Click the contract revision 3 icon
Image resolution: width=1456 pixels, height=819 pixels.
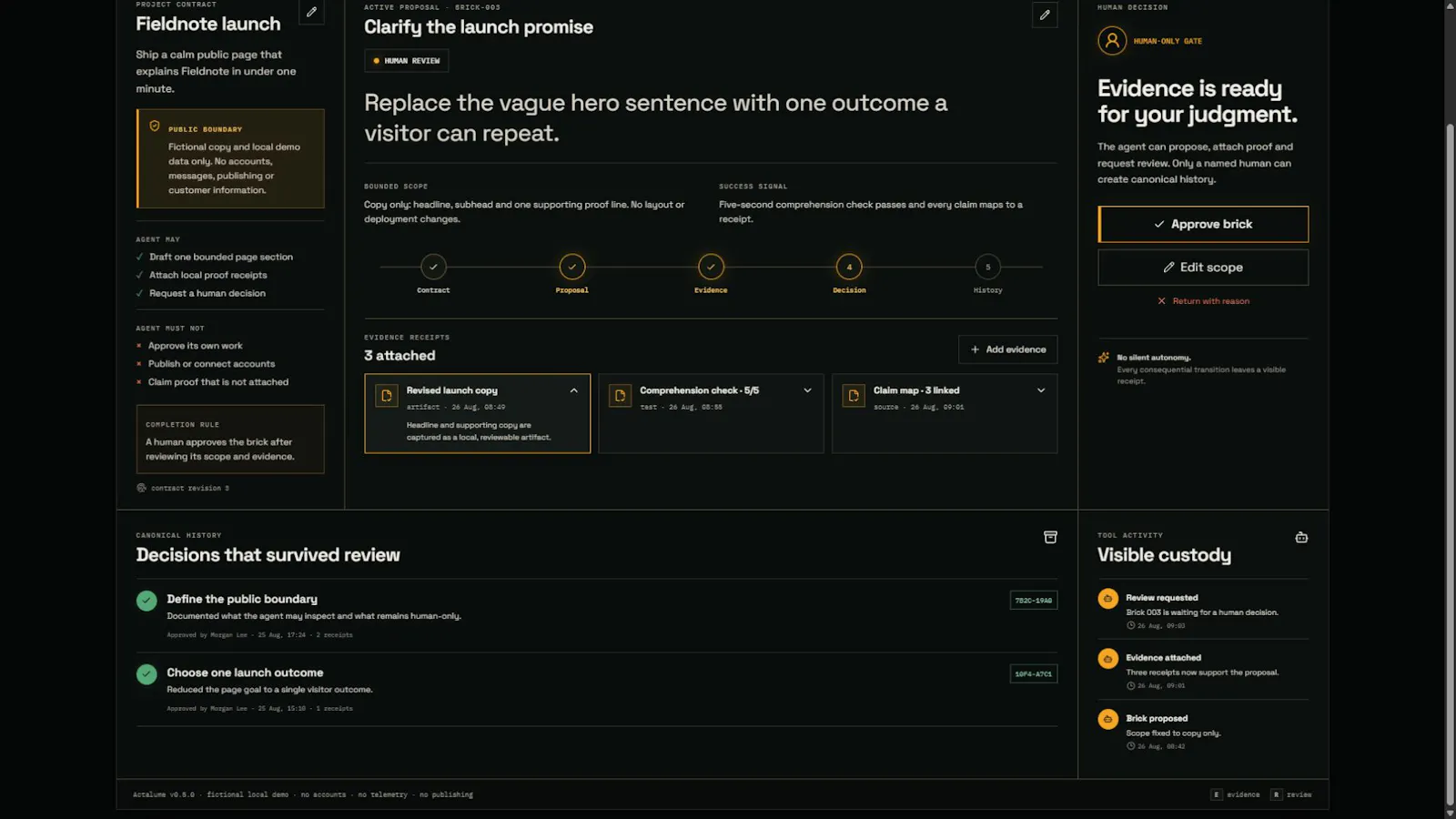pyautogui.click(x=141, y=488)
